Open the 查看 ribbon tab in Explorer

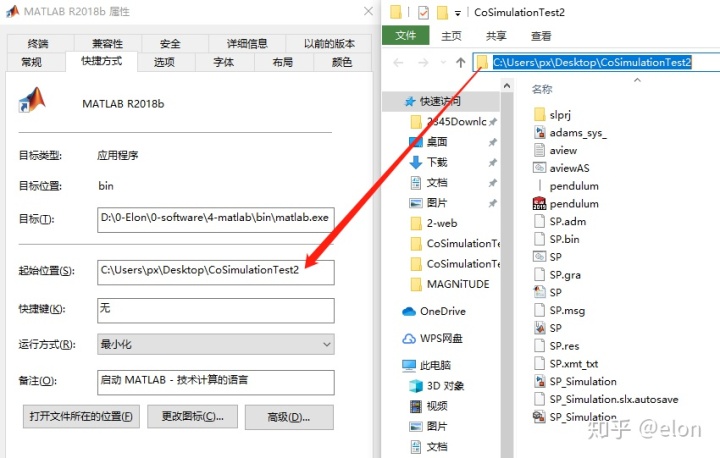(x=541, y=36)
